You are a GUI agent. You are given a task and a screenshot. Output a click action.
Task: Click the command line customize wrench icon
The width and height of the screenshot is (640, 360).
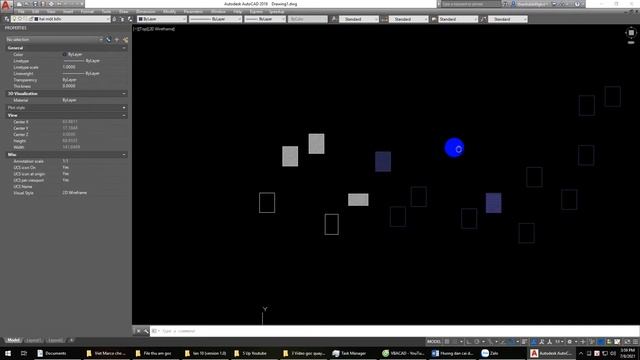pos(146,331)
